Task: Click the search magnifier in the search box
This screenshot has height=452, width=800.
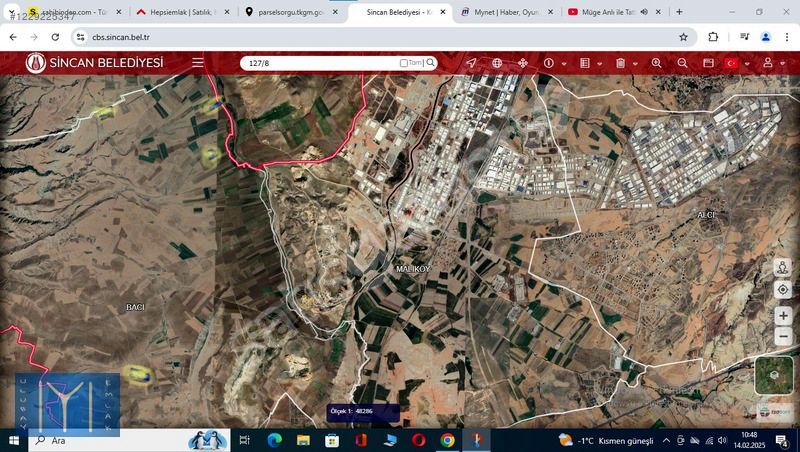Action: tap(431, 63)
